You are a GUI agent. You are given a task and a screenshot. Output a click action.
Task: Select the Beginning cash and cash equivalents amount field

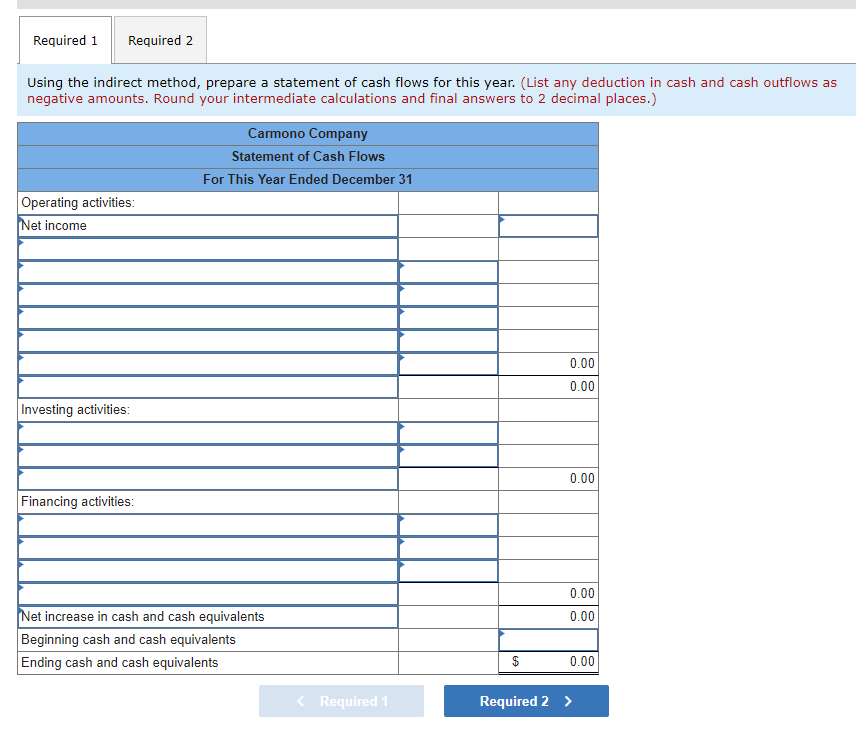coord(548,639)
